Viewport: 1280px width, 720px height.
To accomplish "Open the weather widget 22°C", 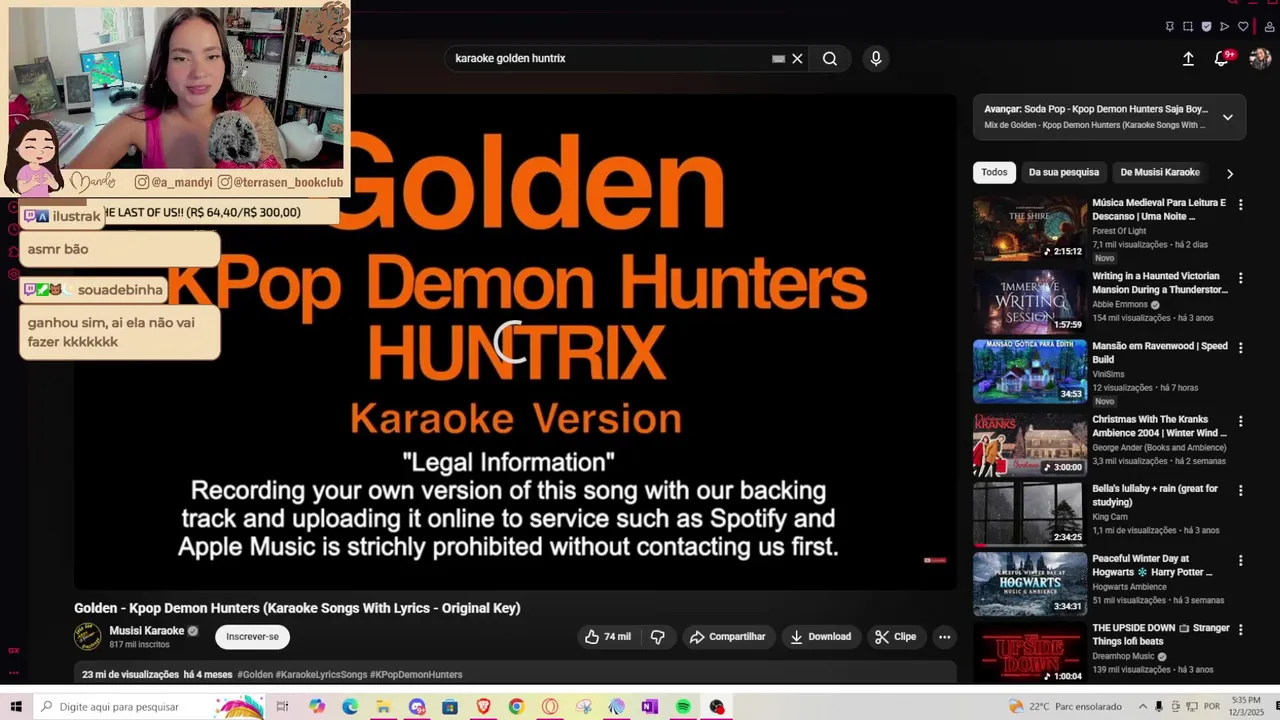I will (x=1065, y=707).
